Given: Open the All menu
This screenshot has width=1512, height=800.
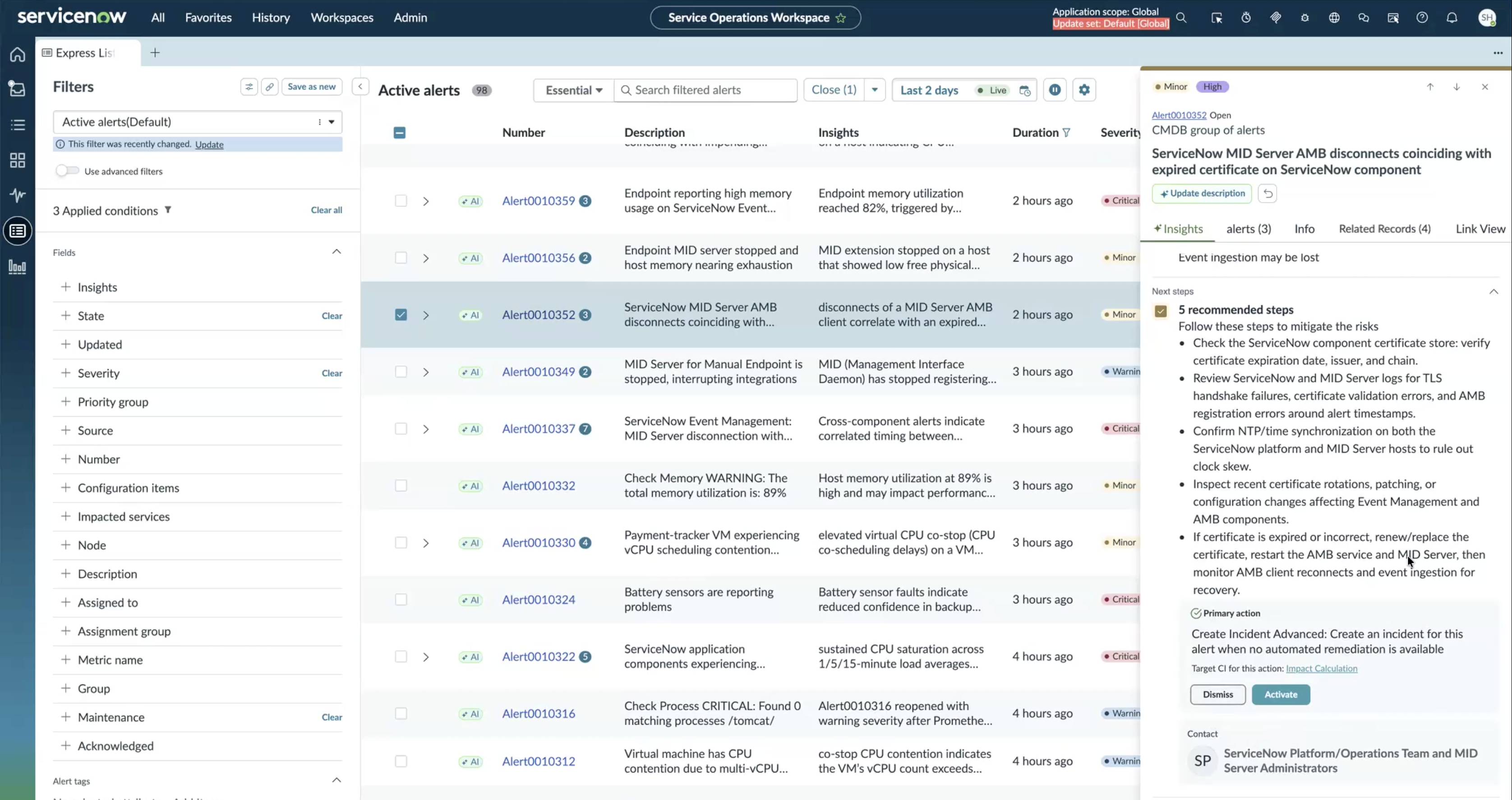Looking at the screenshot, I should 158,18.
